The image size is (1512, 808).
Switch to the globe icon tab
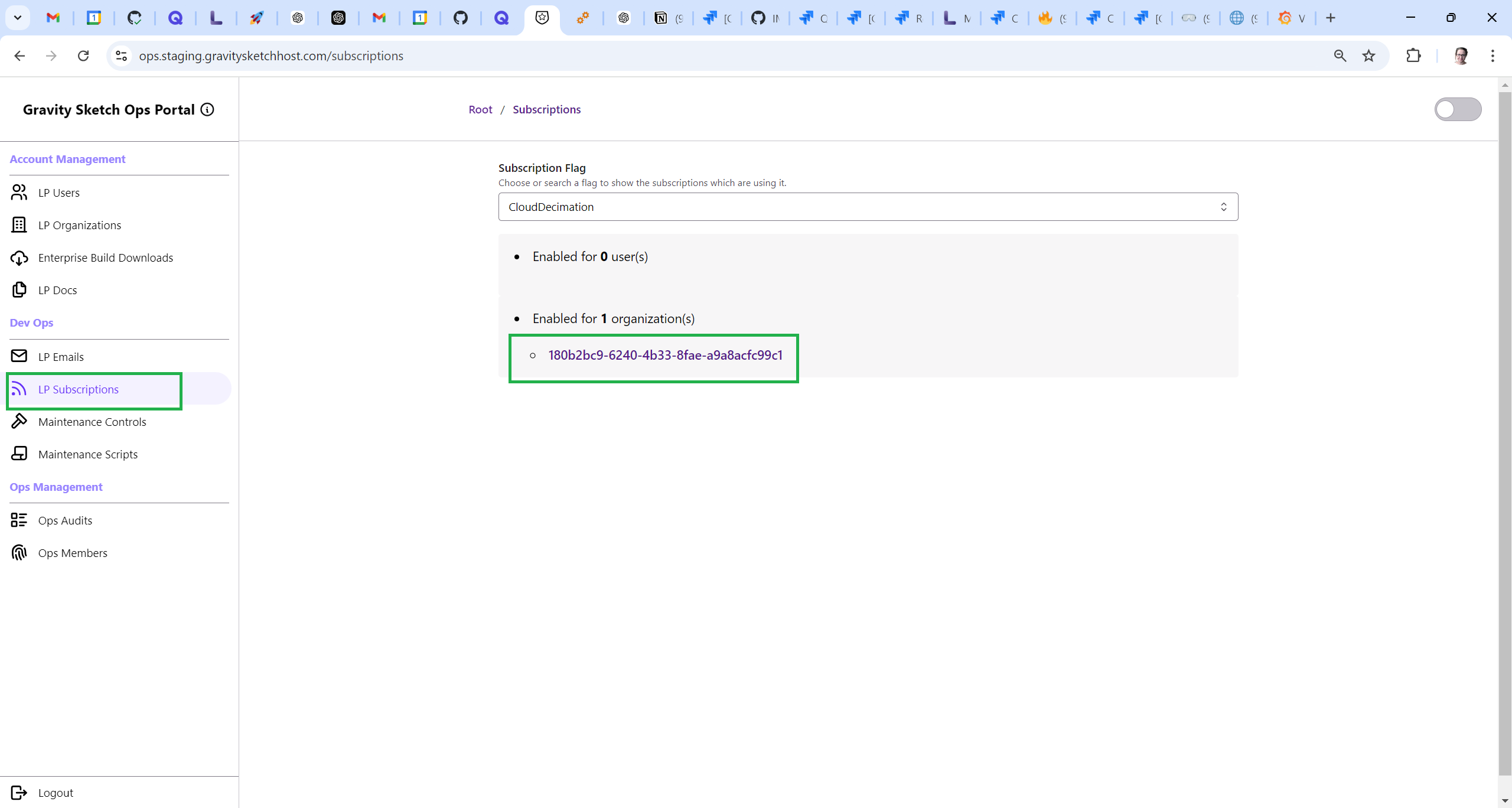1244,18
